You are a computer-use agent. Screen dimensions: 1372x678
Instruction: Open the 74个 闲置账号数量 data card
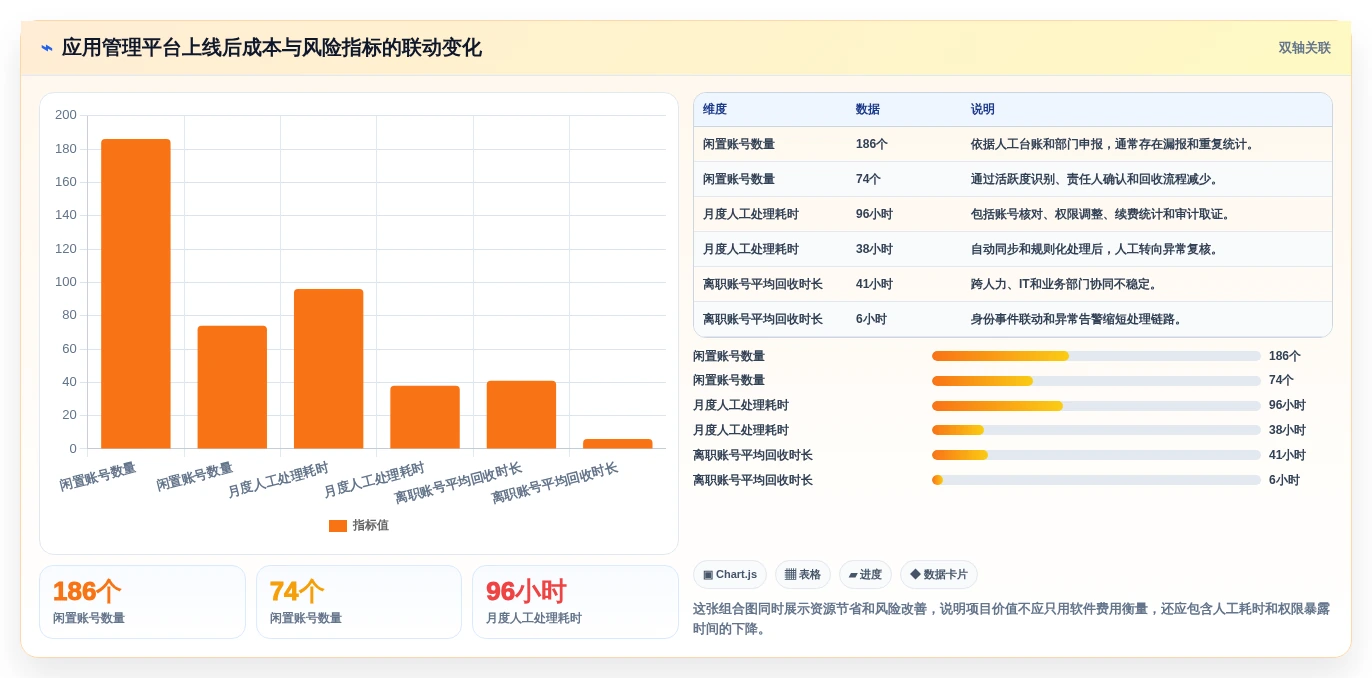[359, 602]
